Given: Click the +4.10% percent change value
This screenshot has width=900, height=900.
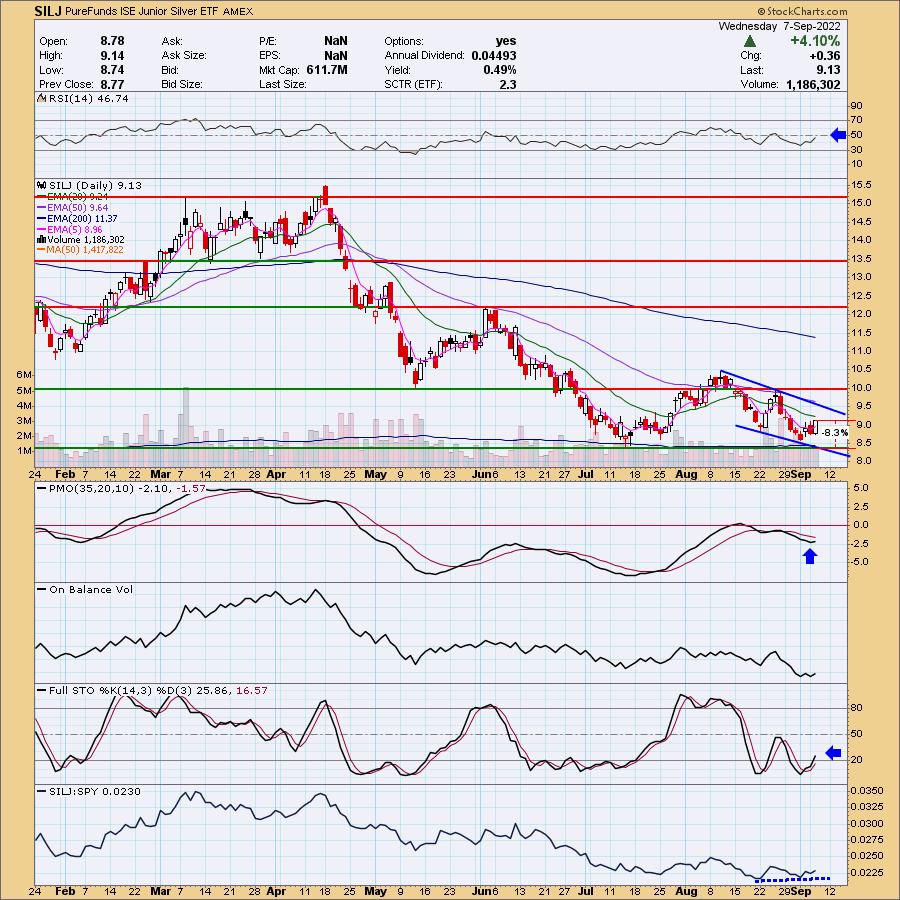Looking at the screenshot, I should coord(814,41).
